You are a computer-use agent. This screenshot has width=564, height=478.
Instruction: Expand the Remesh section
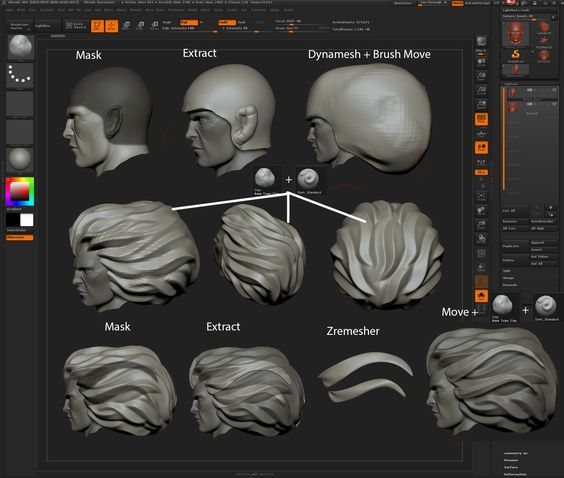(x=509, y=285)
